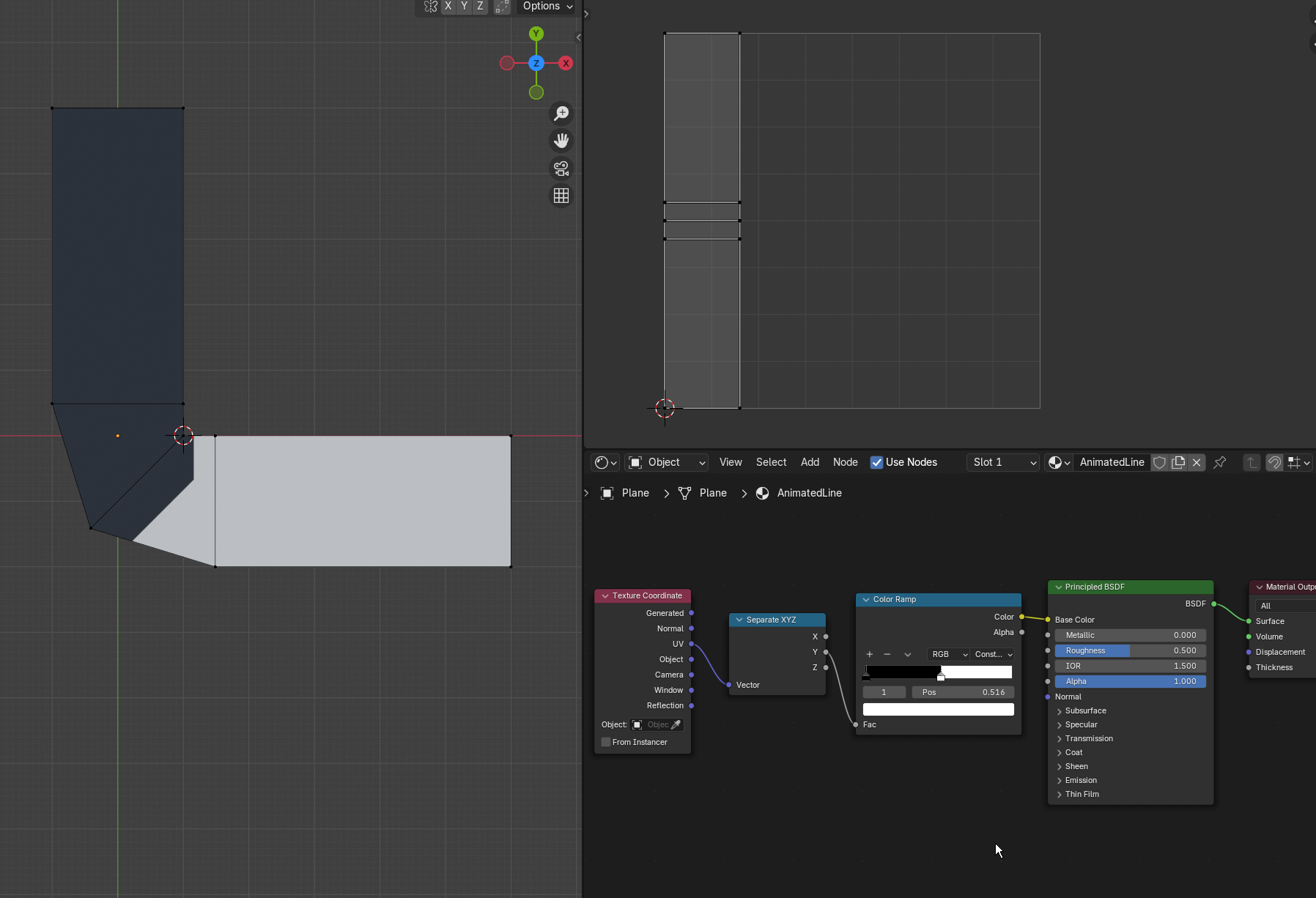
Task: Click the active color stop index field
Action: tap(884, 692)
